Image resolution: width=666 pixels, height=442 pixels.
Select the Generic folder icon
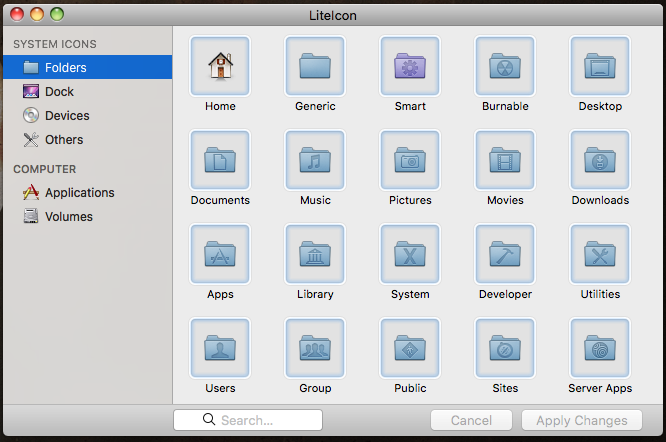pyautogui.click(x=315, y=66)
